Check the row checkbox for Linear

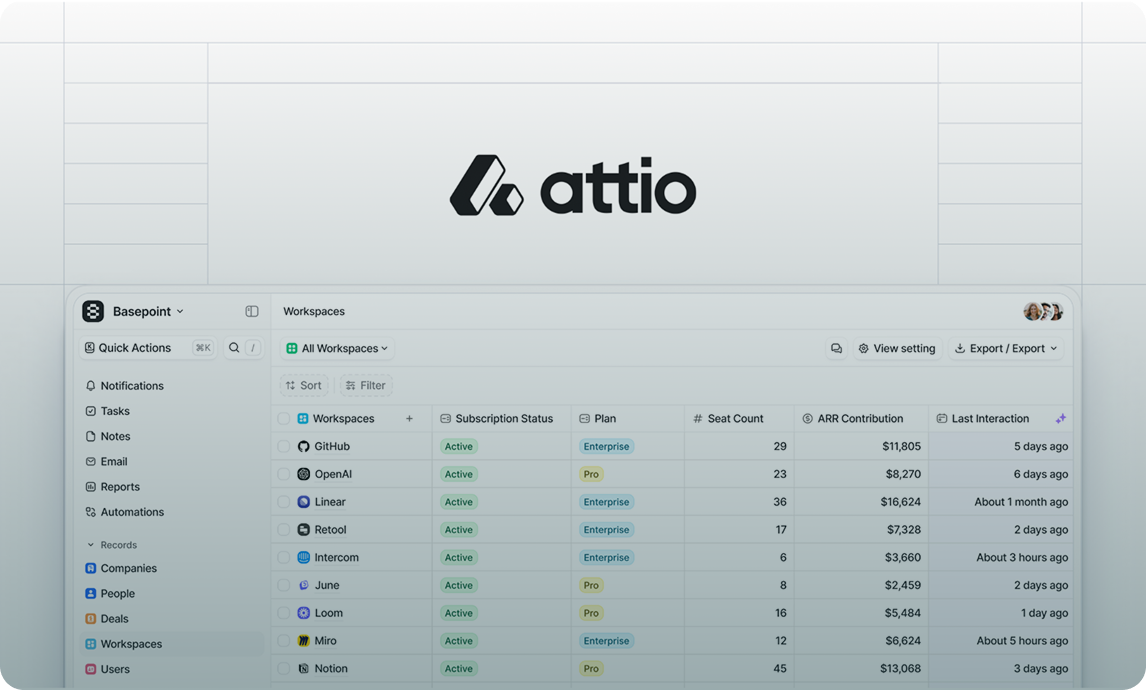point(284,501)
